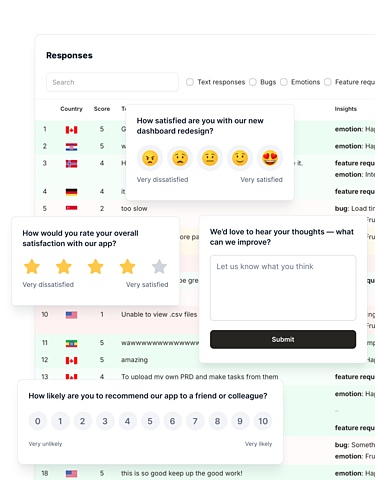Click the Canada flag in row 1
The width and height of the screenshot is (375, 480).
tap(71, 130)
